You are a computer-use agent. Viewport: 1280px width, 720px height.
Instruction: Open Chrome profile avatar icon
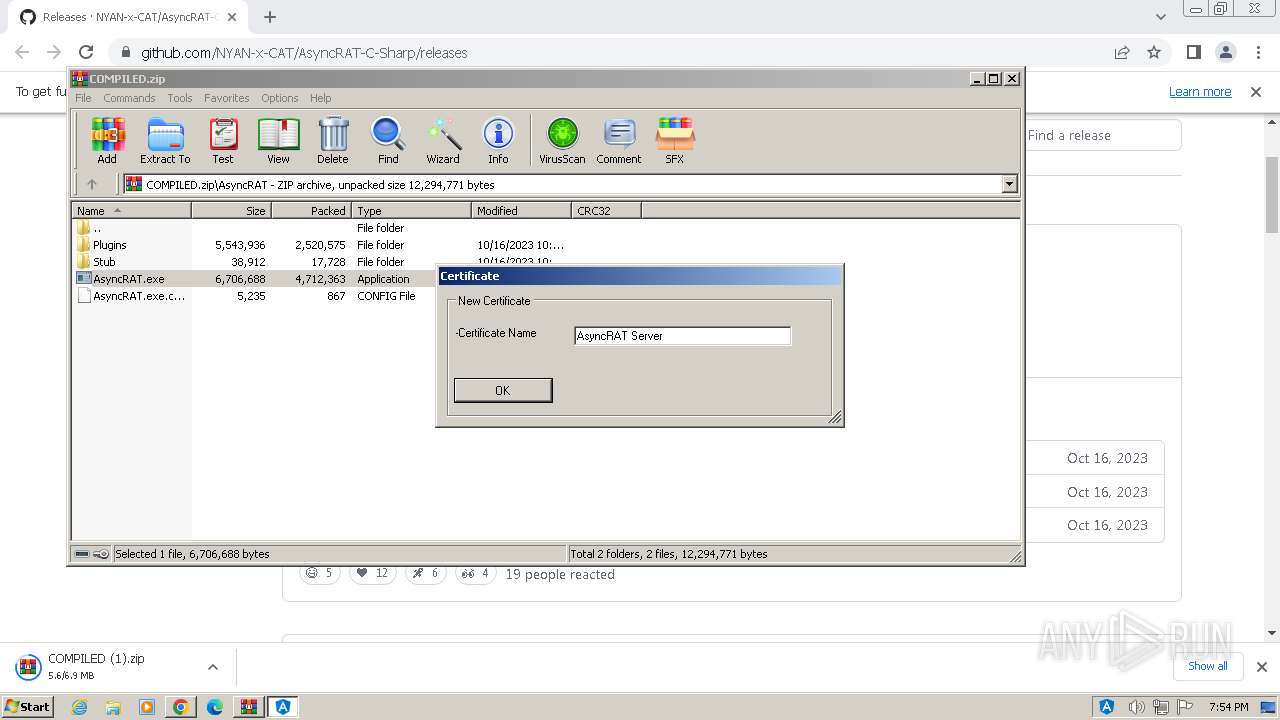point(1226,53)
